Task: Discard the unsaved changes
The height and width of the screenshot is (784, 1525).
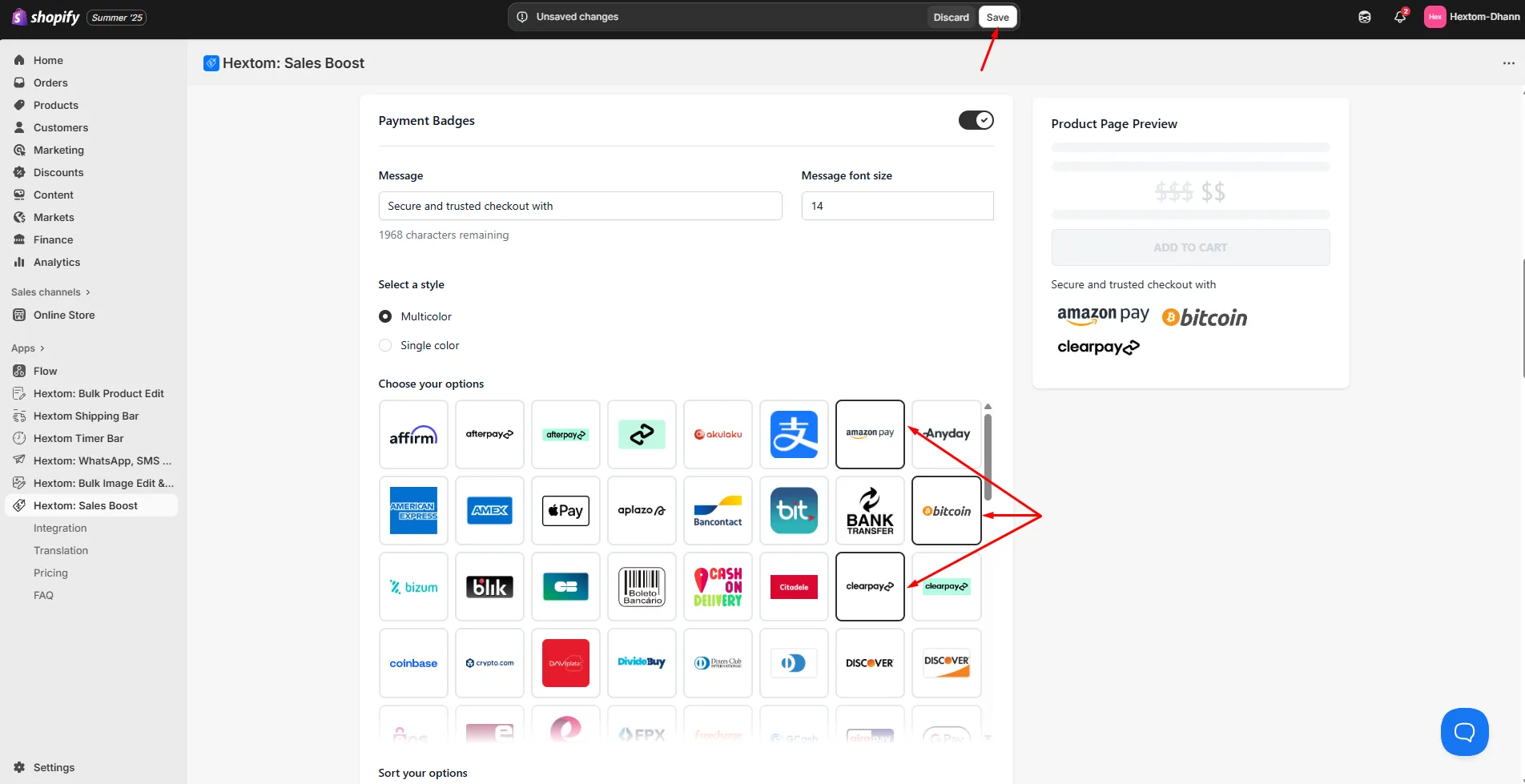Action: [951, 17]
